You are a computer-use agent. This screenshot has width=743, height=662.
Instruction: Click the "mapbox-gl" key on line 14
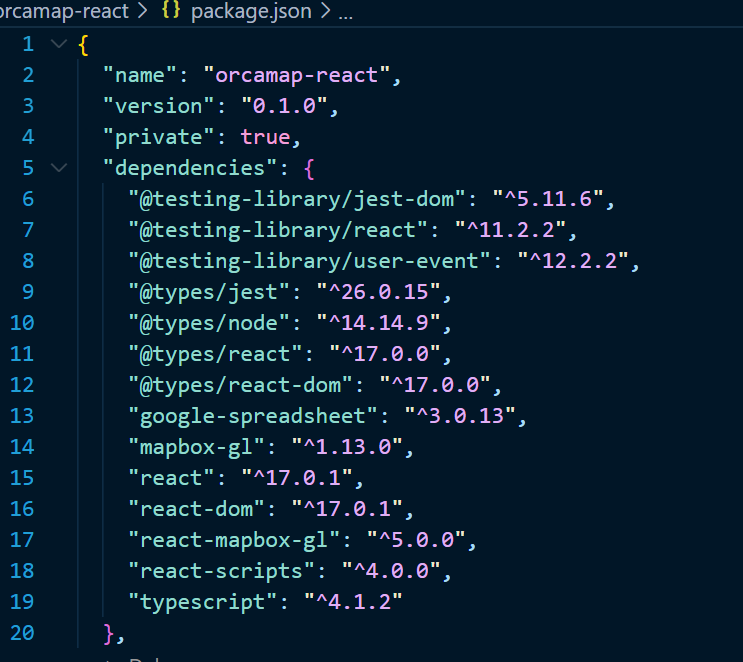[197, 447]
